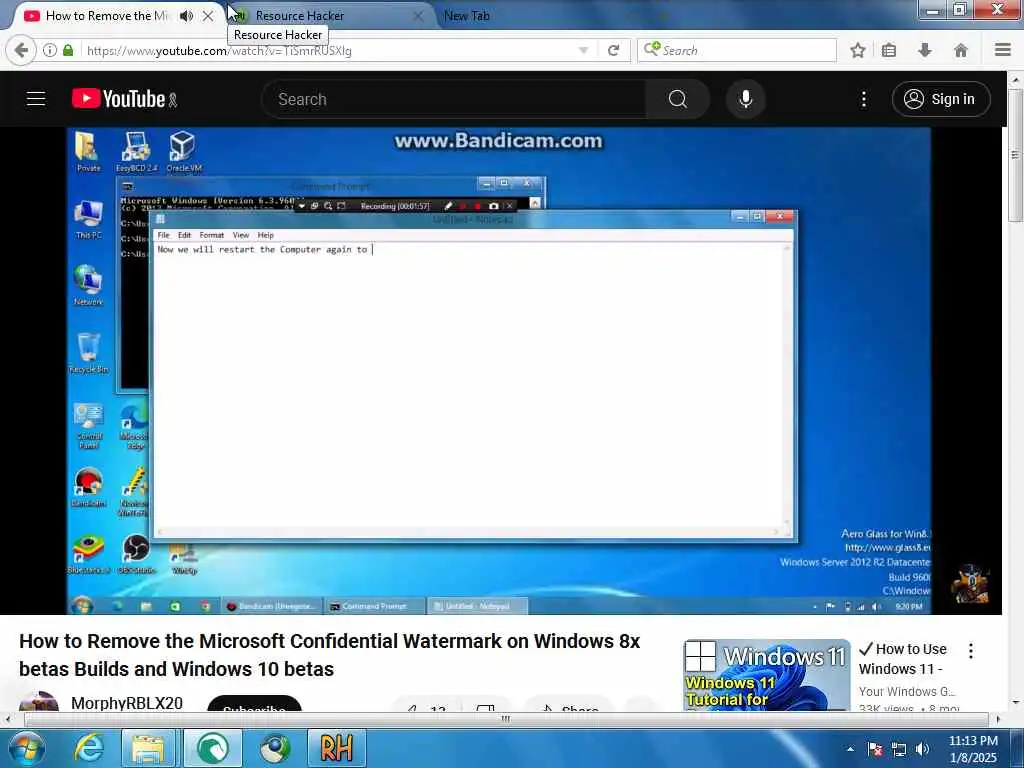The width and height of the screenshot is (1024, 768).
Task: Click the video player to pause
Action: (x=499, y=370)
